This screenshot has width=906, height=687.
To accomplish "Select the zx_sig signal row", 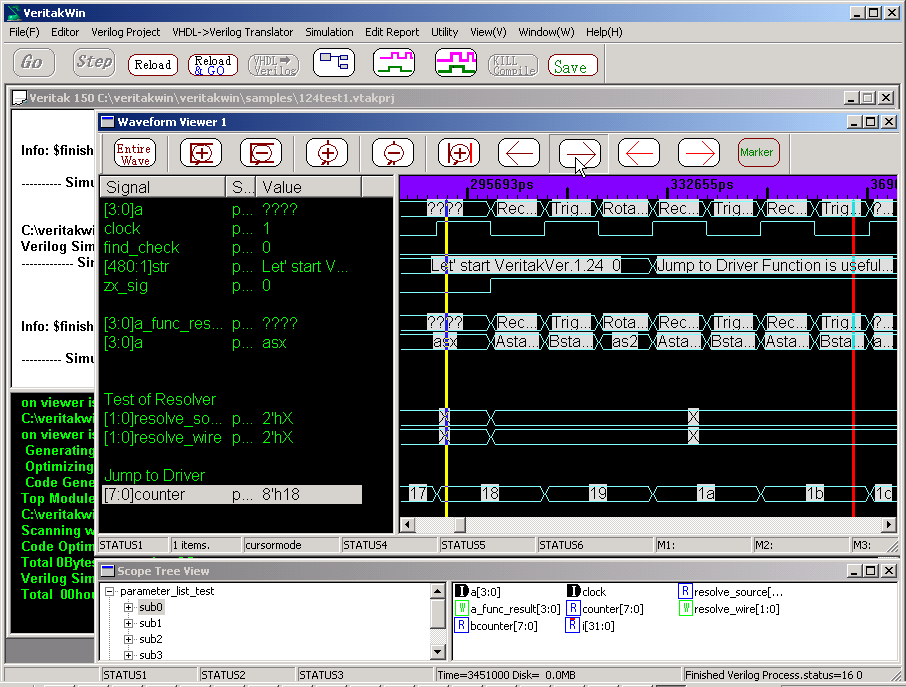I will [x=232, y=286].
